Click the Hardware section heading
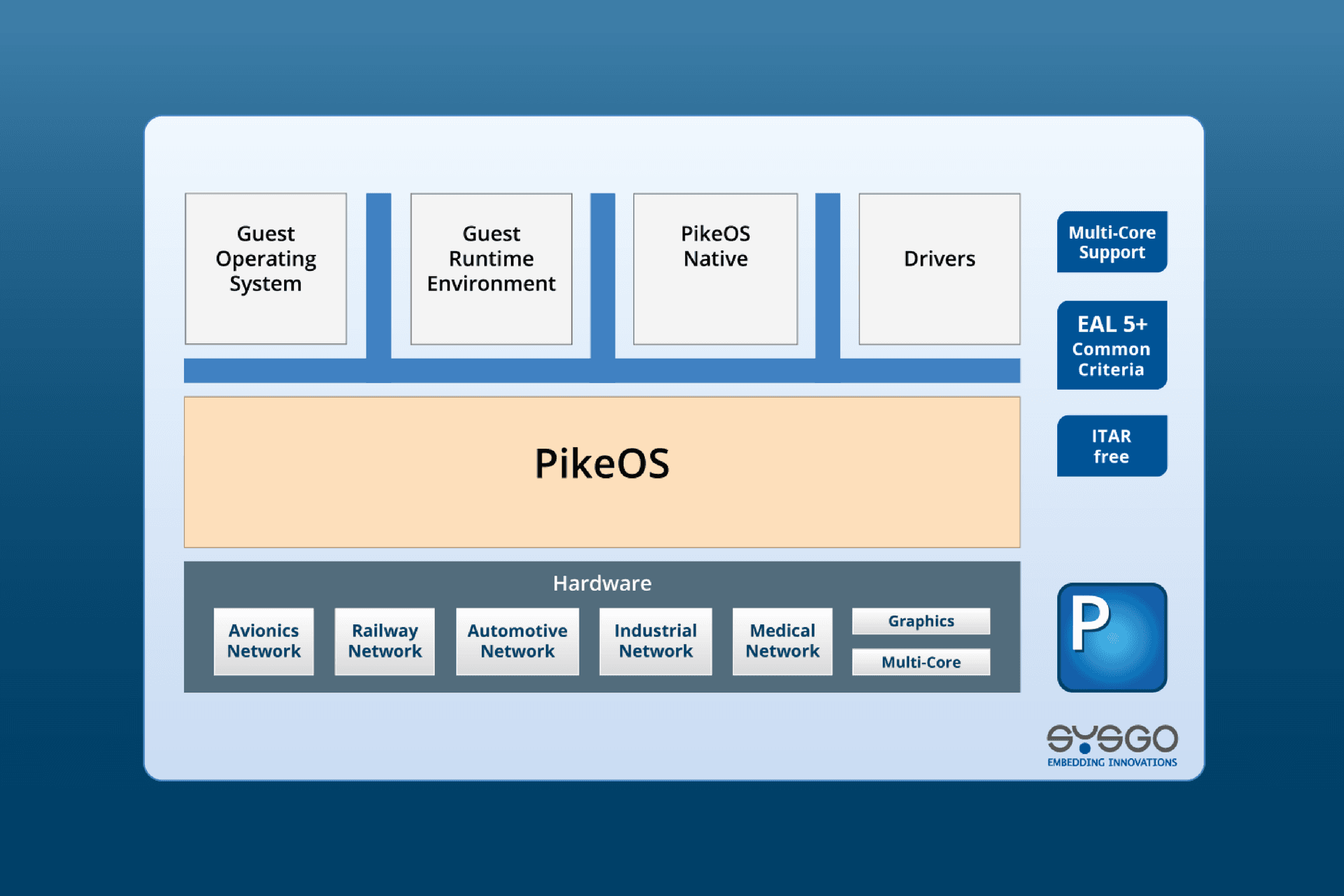The image size is (1344, 896). pyautogui.click(x=601, y=583)
